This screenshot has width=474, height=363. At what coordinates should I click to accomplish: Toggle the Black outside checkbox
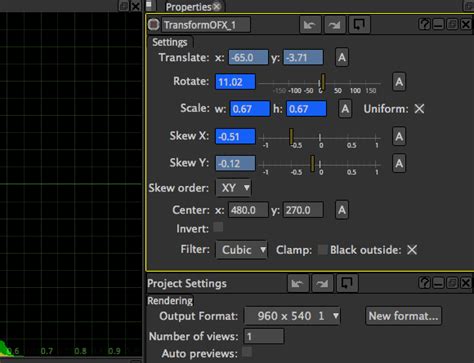click(x=412, y=250)
